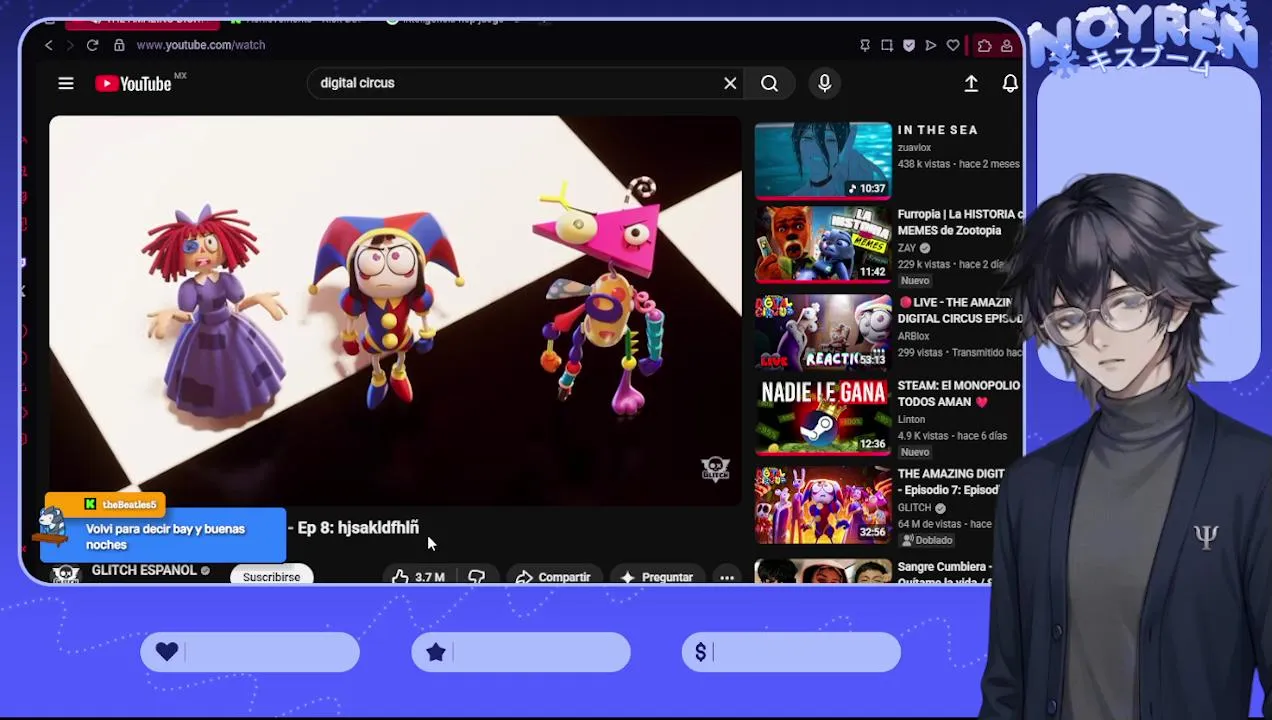Click the 4.9 K vistas text
1272x720 pixels.
pyautogui.click(x=923, y=436)
